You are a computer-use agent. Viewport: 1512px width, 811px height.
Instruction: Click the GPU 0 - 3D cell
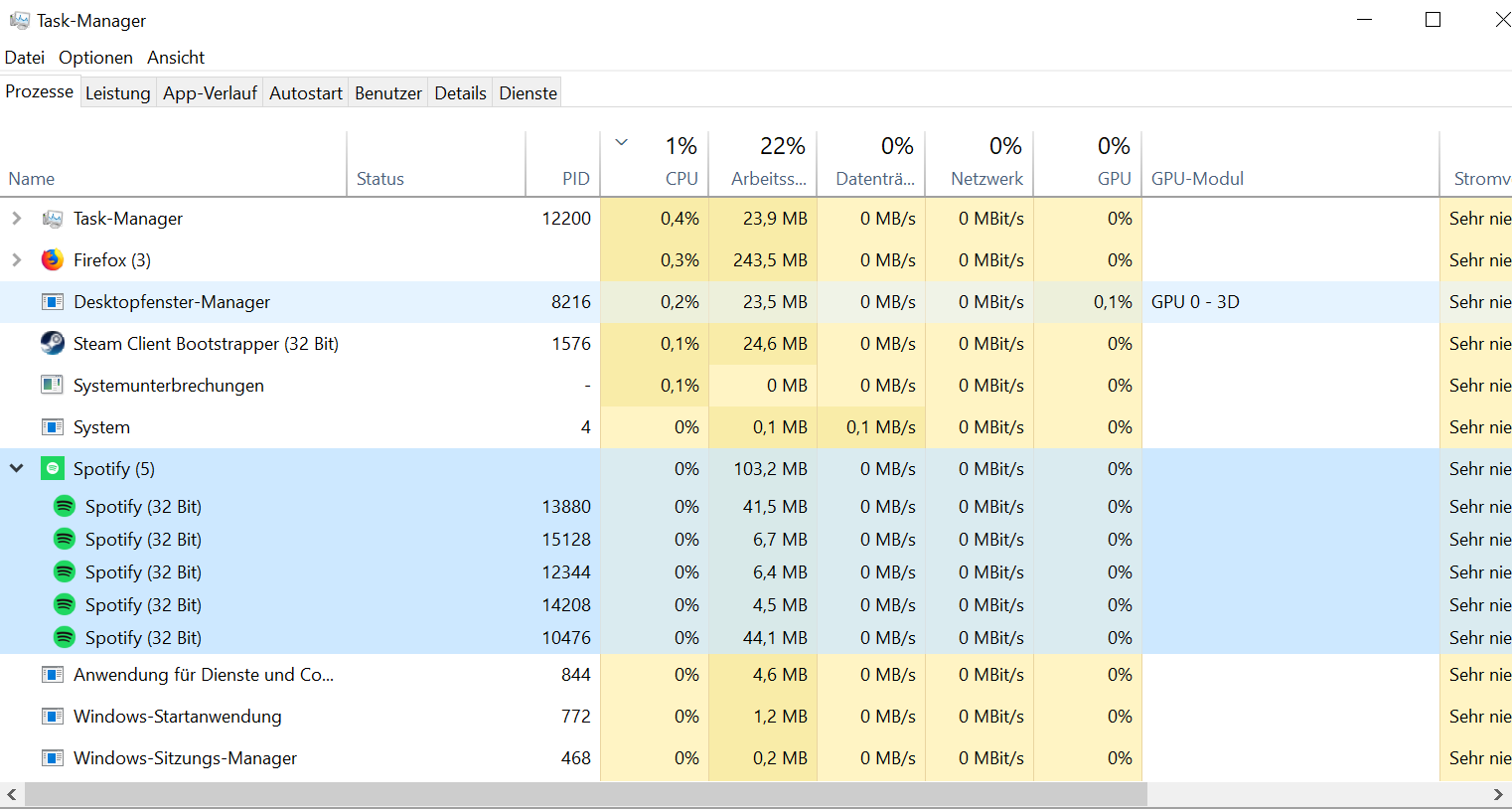point(1195,302)
